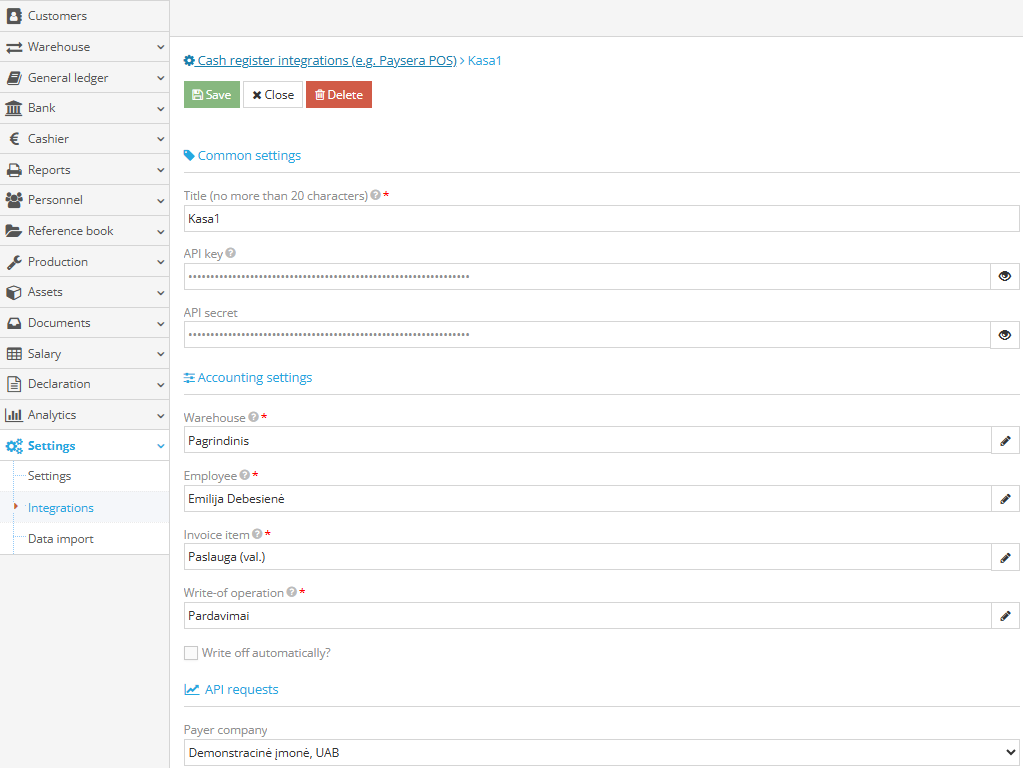Click the Customers sidebar icon

pyautogui.click(x=14, y=15)
